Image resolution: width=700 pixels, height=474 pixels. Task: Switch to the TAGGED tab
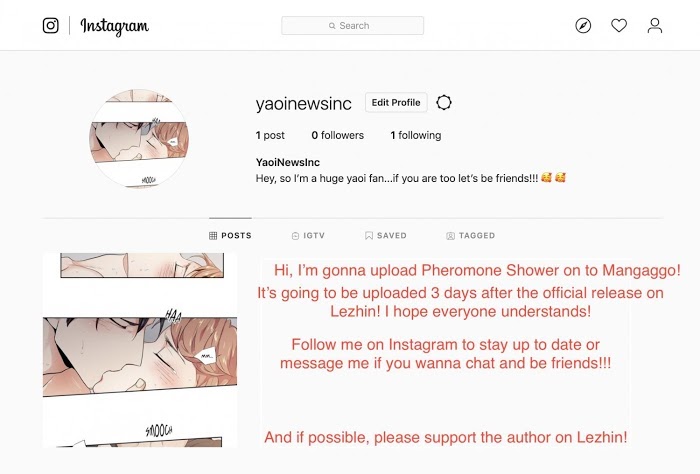click(471, 236)
